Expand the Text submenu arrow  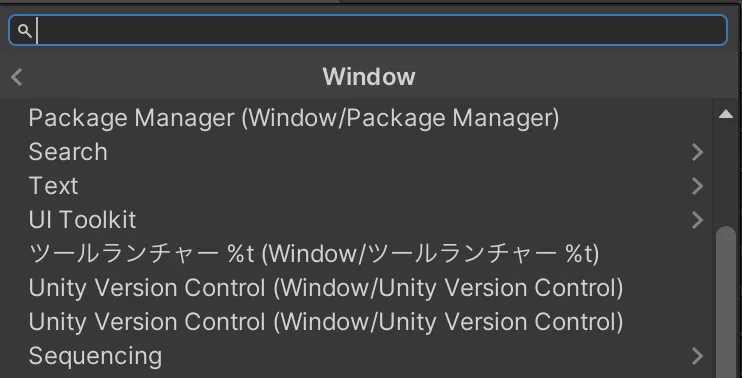698,186
